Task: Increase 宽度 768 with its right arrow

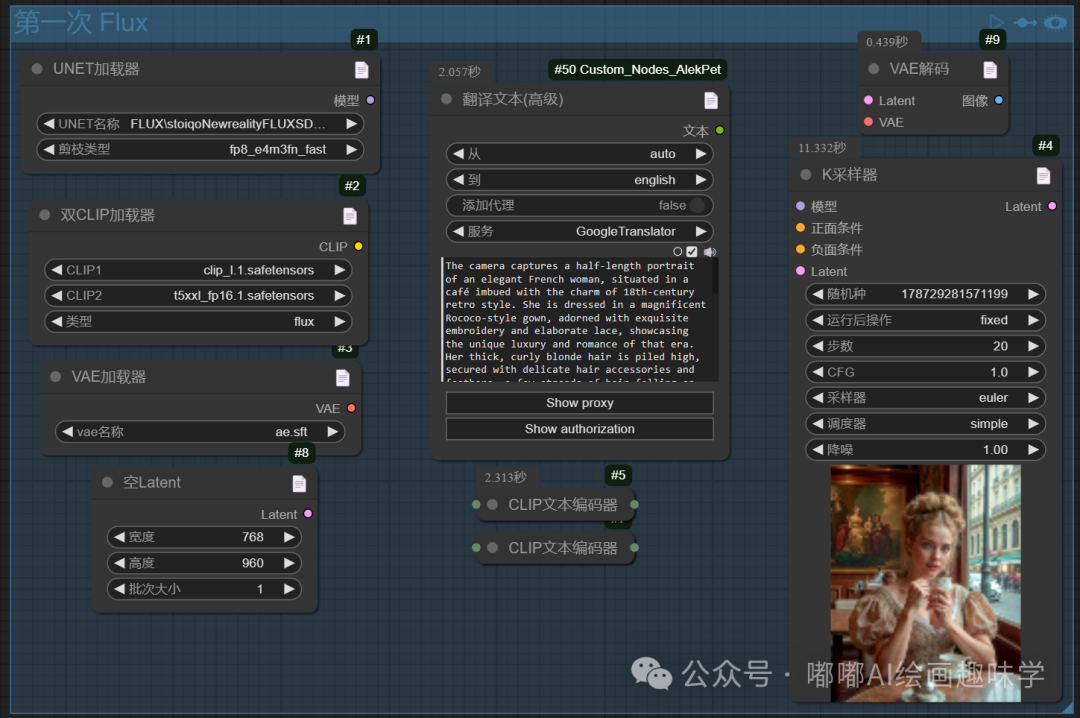Action: (289, 537)
